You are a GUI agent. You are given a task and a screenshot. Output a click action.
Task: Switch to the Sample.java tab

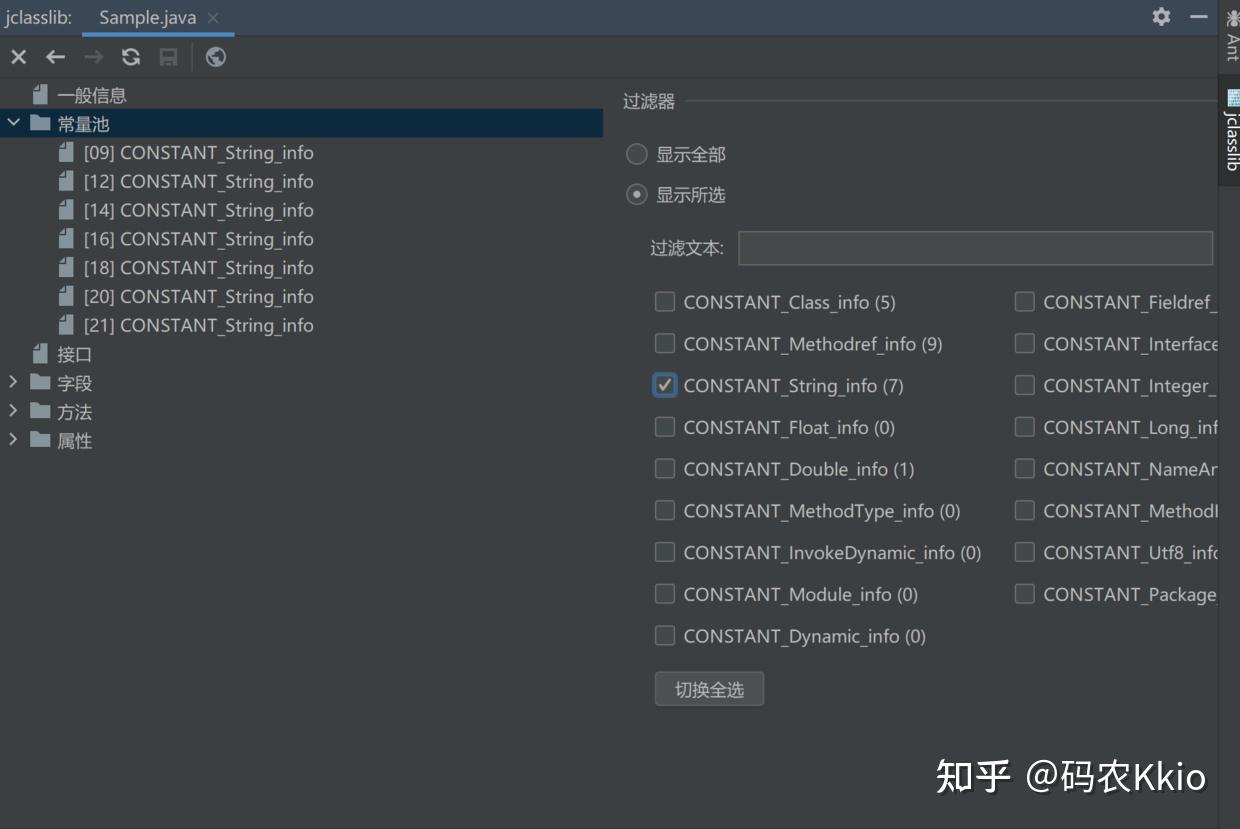pyautogui.click(x=147, y=18)
